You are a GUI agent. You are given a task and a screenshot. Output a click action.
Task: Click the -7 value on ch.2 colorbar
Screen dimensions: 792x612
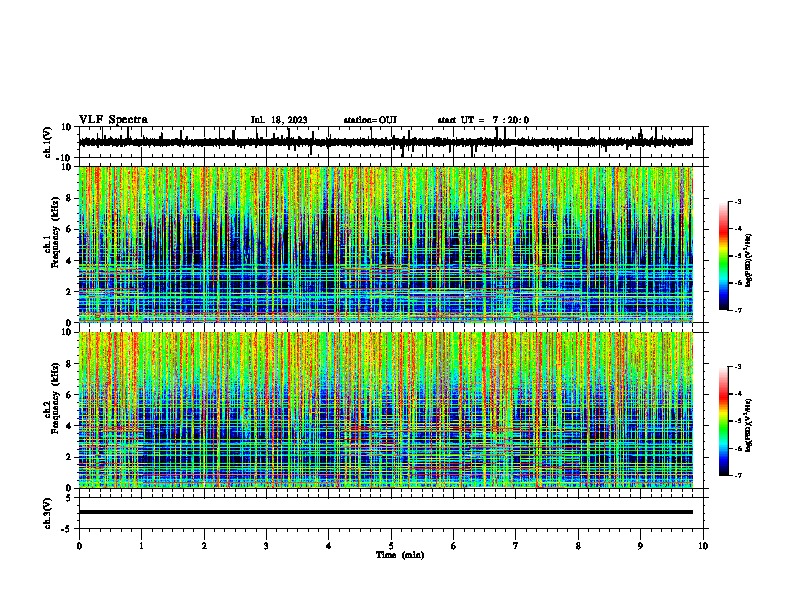pyautogui.click(x=737, y=475)
